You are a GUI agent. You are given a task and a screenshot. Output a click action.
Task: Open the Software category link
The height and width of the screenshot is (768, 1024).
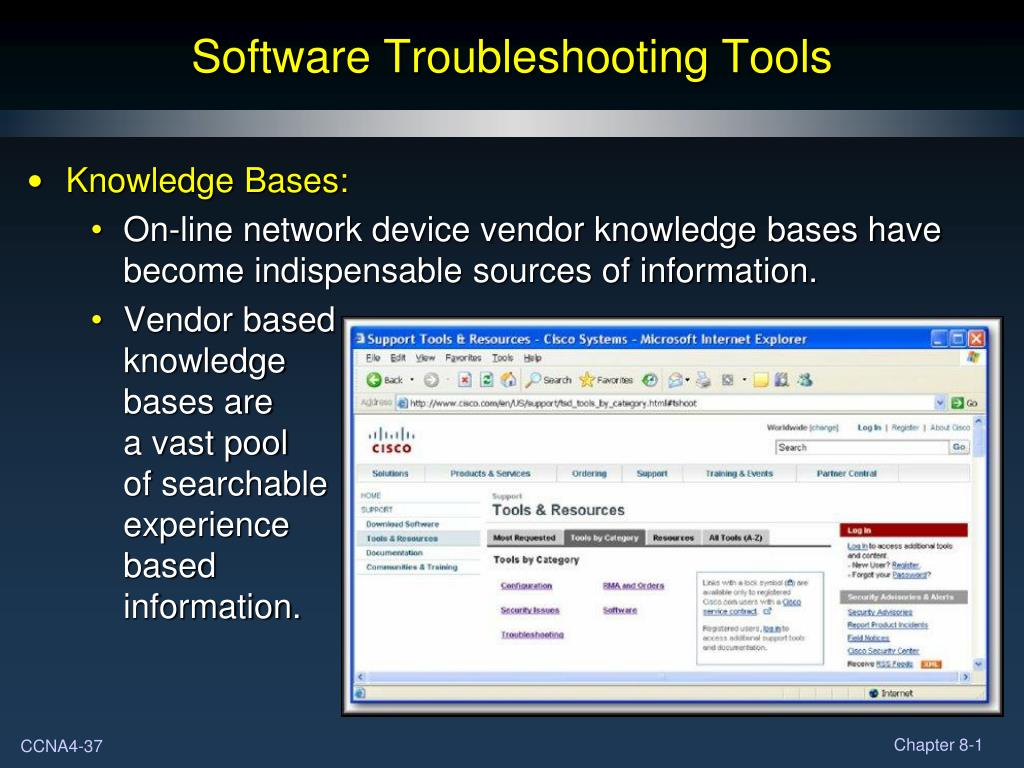619,610
